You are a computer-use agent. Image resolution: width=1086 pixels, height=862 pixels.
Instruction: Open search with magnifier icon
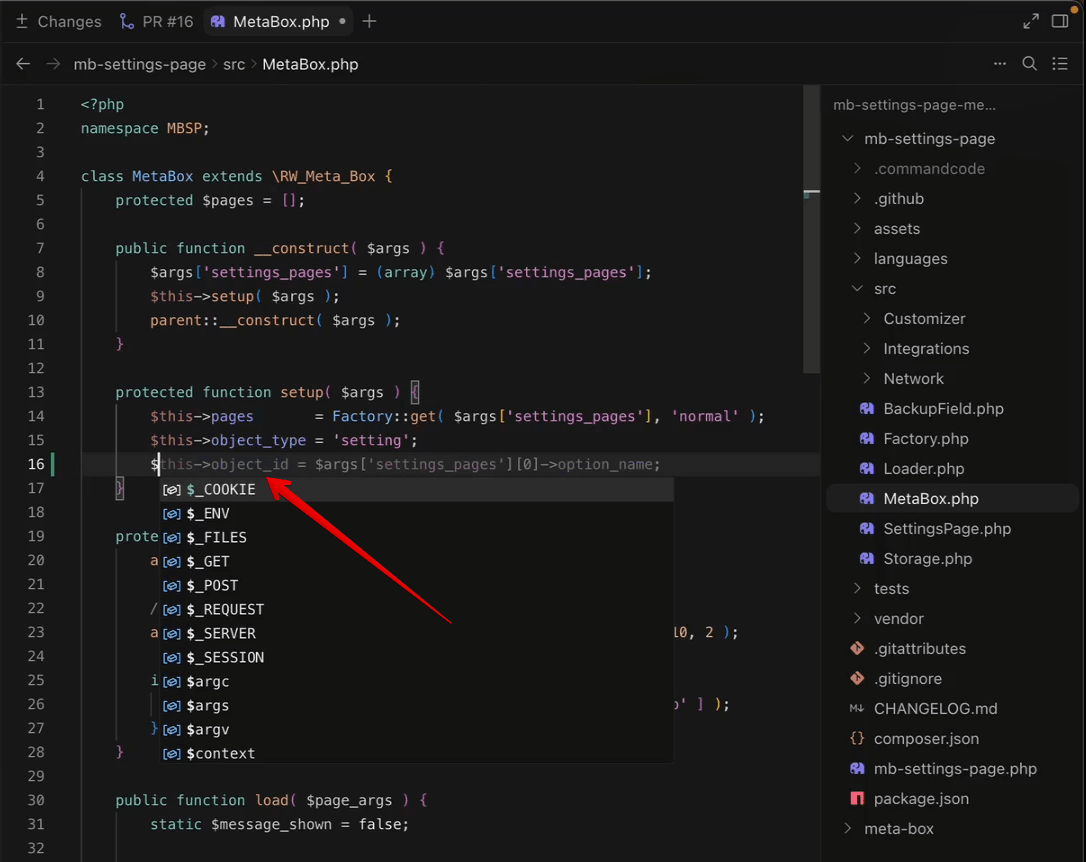point(1029,64)
